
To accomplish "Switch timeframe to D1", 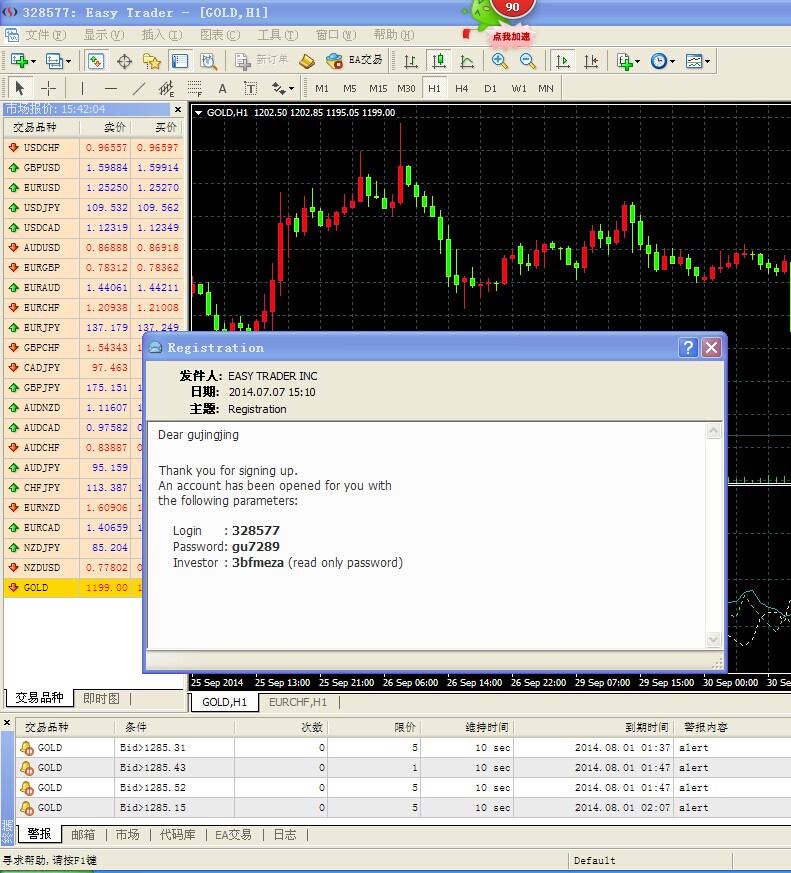I will [x=490, y=88].
